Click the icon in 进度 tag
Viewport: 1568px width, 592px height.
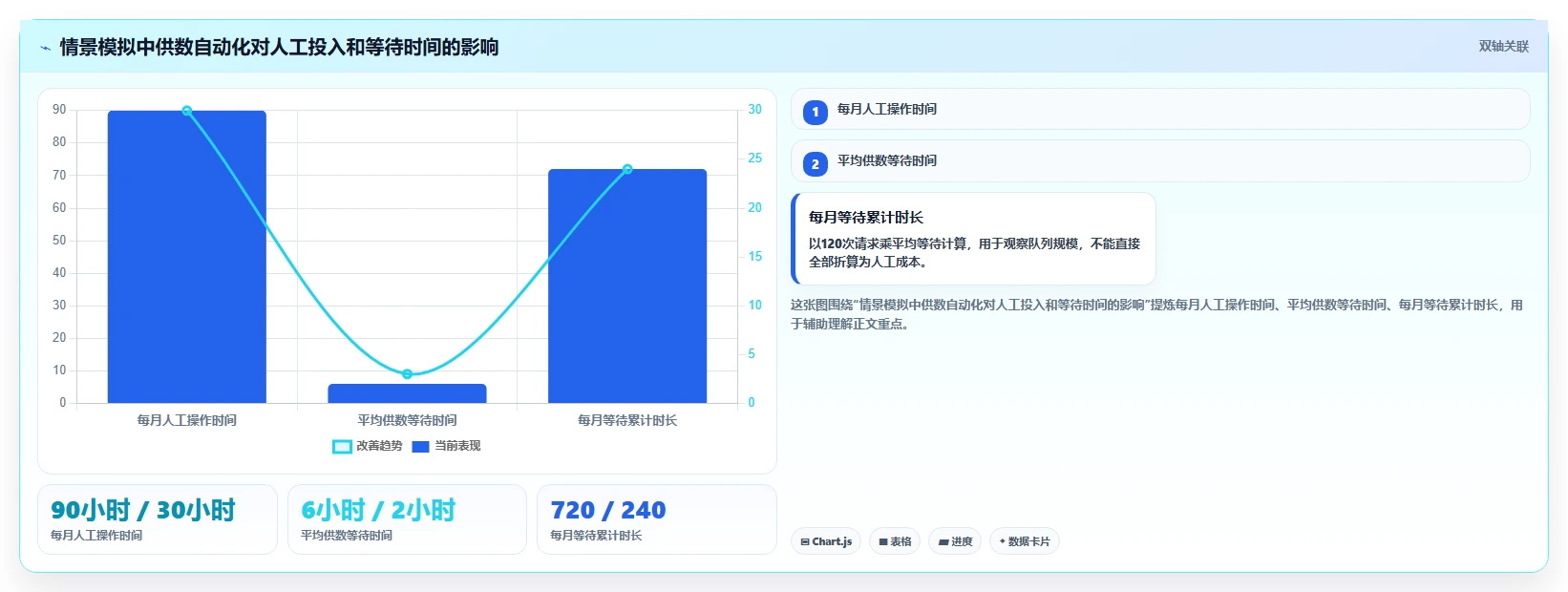[x=943, y=541]
